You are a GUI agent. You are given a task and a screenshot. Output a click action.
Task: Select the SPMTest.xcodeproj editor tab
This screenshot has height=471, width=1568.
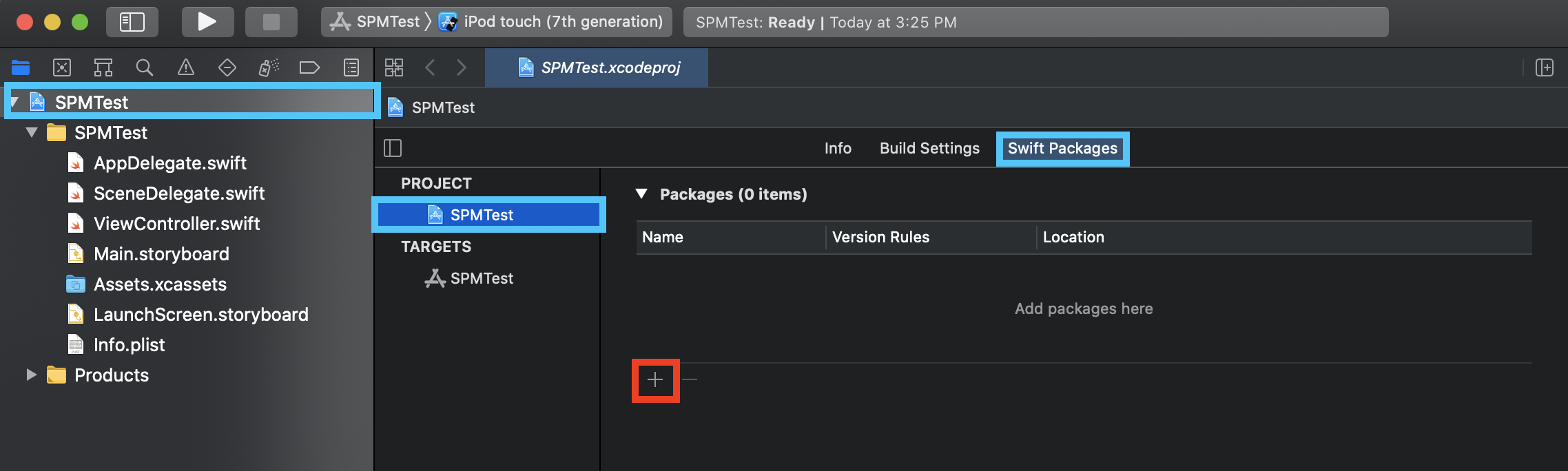coord(597,67)
